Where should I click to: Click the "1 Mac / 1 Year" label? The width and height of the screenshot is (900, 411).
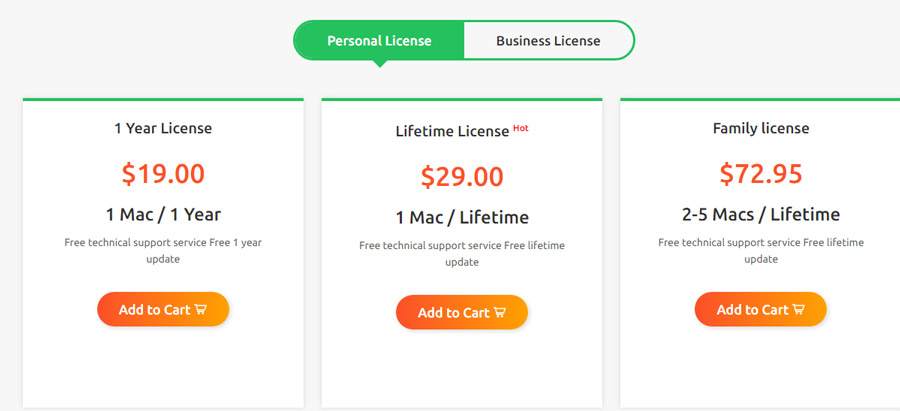pyautogui.click(x=163, y=215)
